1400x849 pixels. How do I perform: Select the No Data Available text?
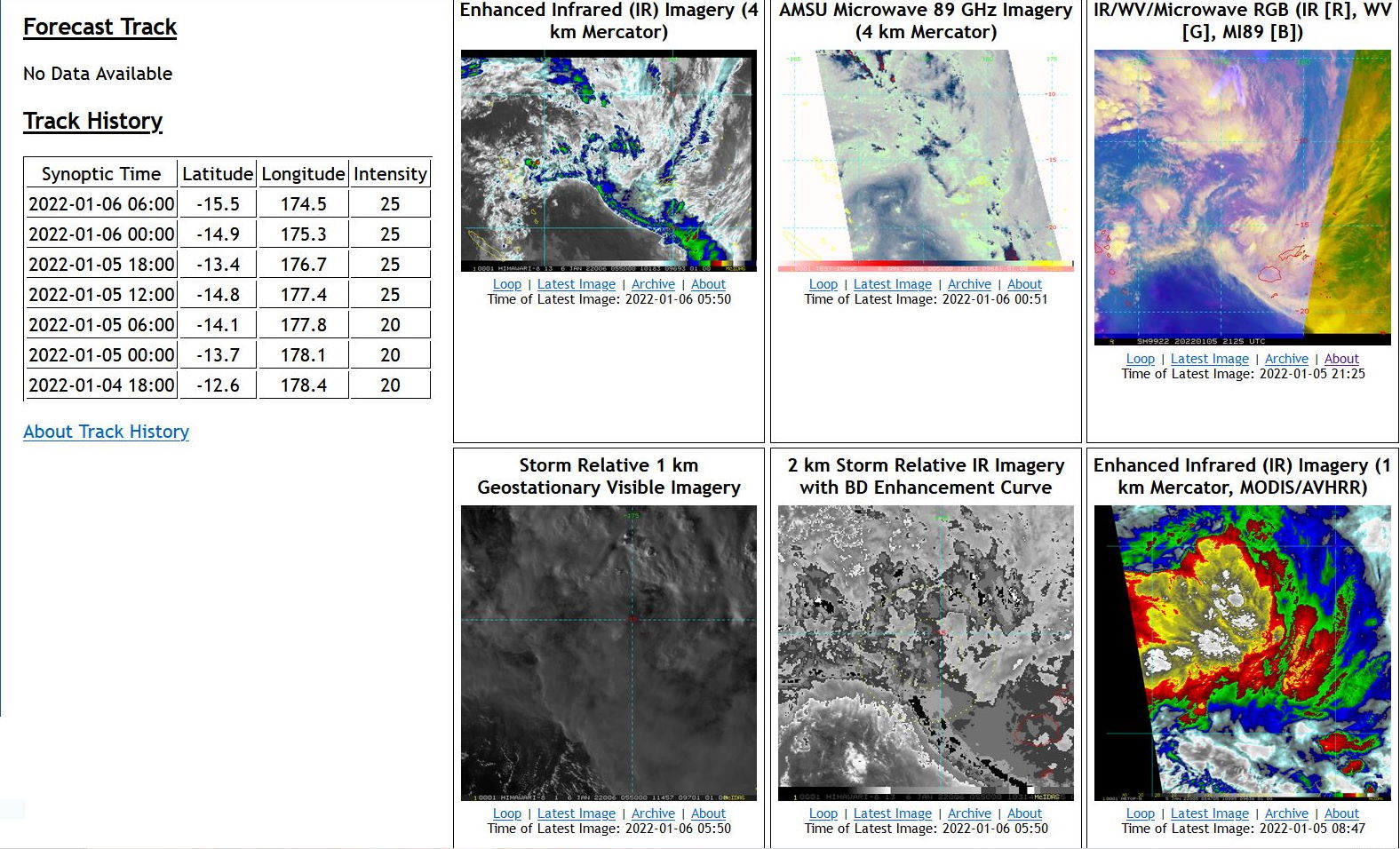[x=98, y=74]
